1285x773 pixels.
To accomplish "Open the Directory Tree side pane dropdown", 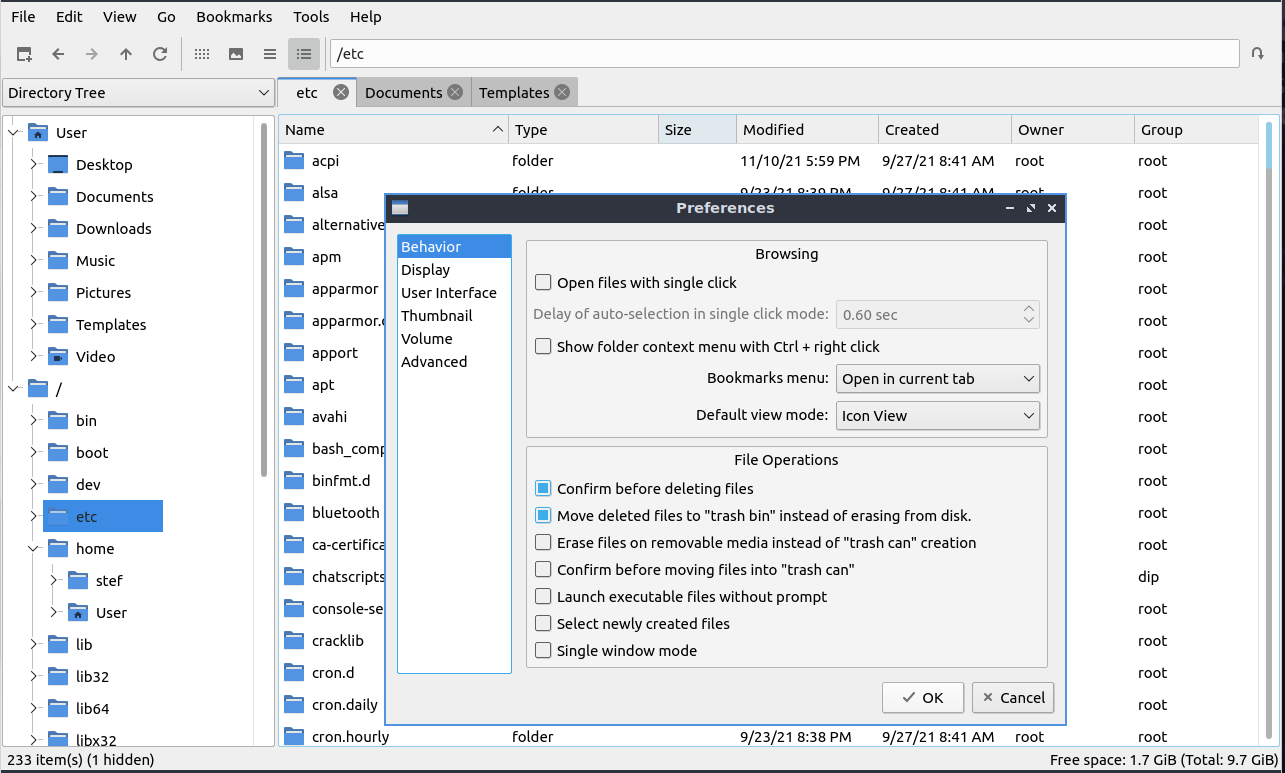I will (138, 93).
